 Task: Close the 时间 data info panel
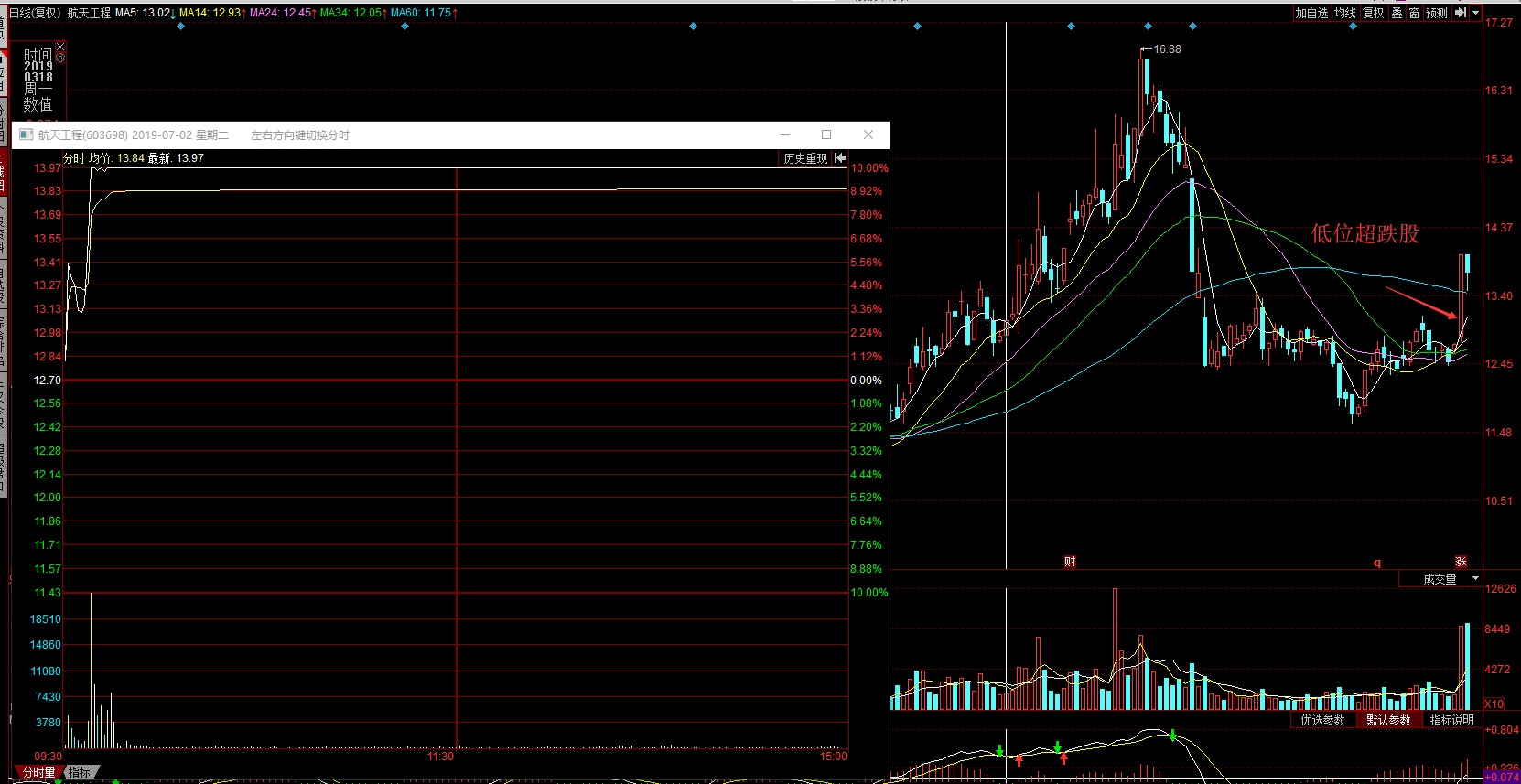(x=60, y=47)
